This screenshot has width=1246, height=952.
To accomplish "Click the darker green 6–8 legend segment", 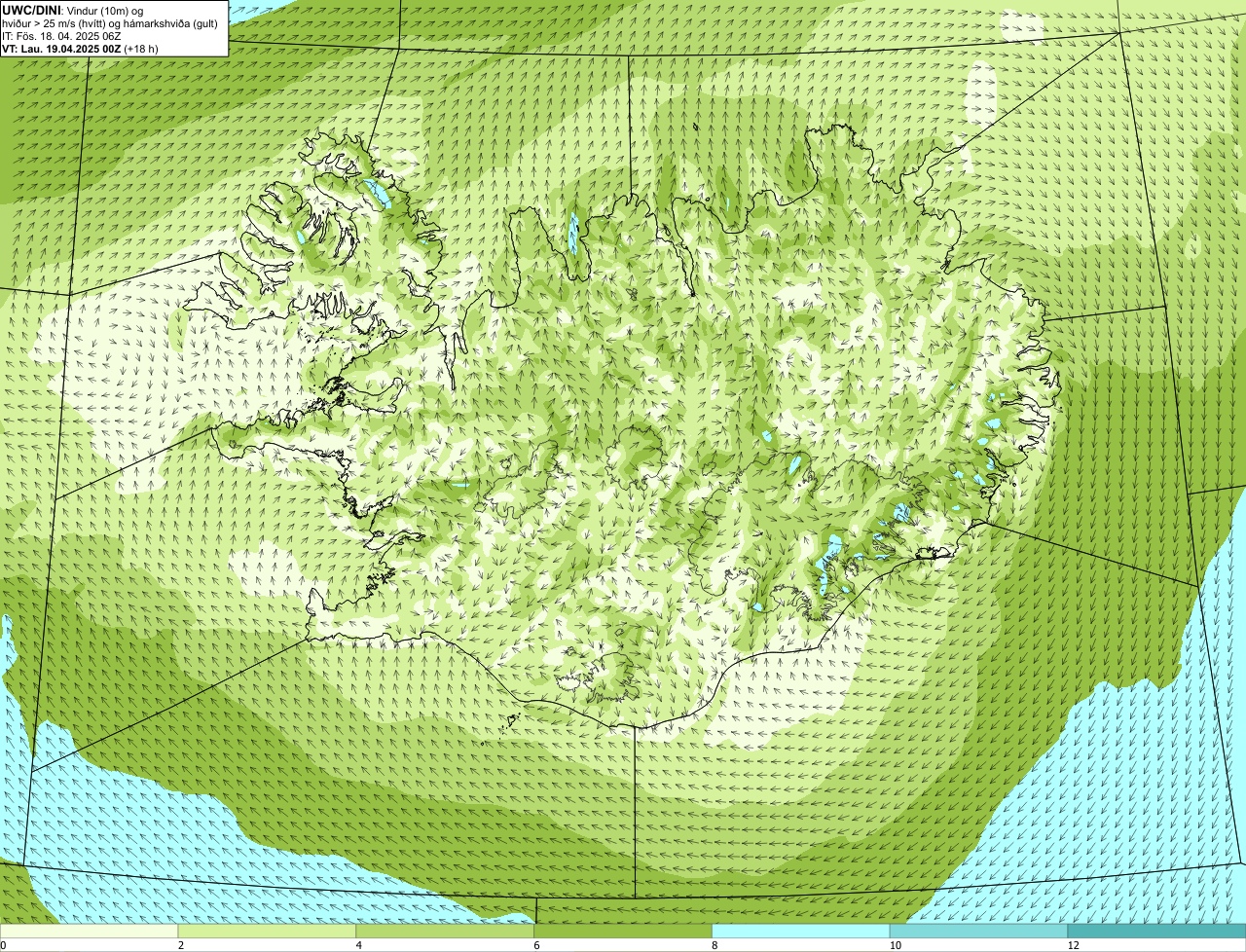I will point(623,931).
